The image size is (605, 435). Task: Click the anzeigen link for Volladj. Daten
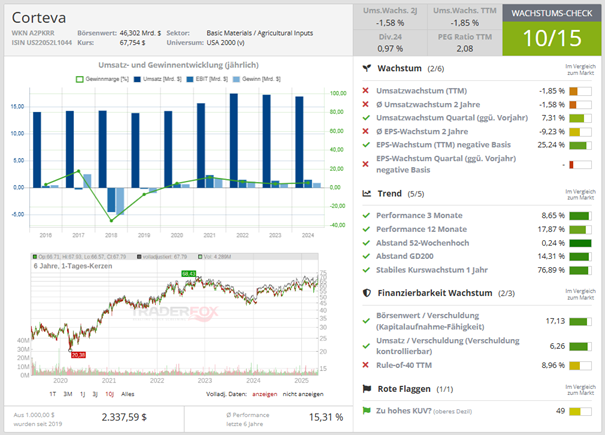265,394
